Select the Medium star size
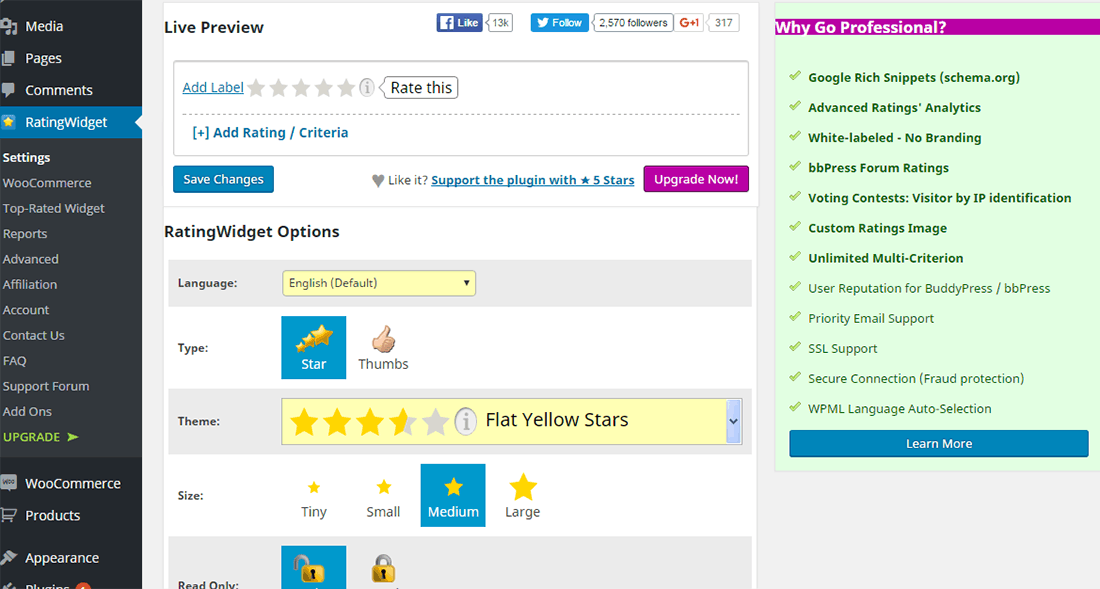Image resolution: width=1100 pixels, height=589 pixels. pyautogui.click(x=453, y=496)
